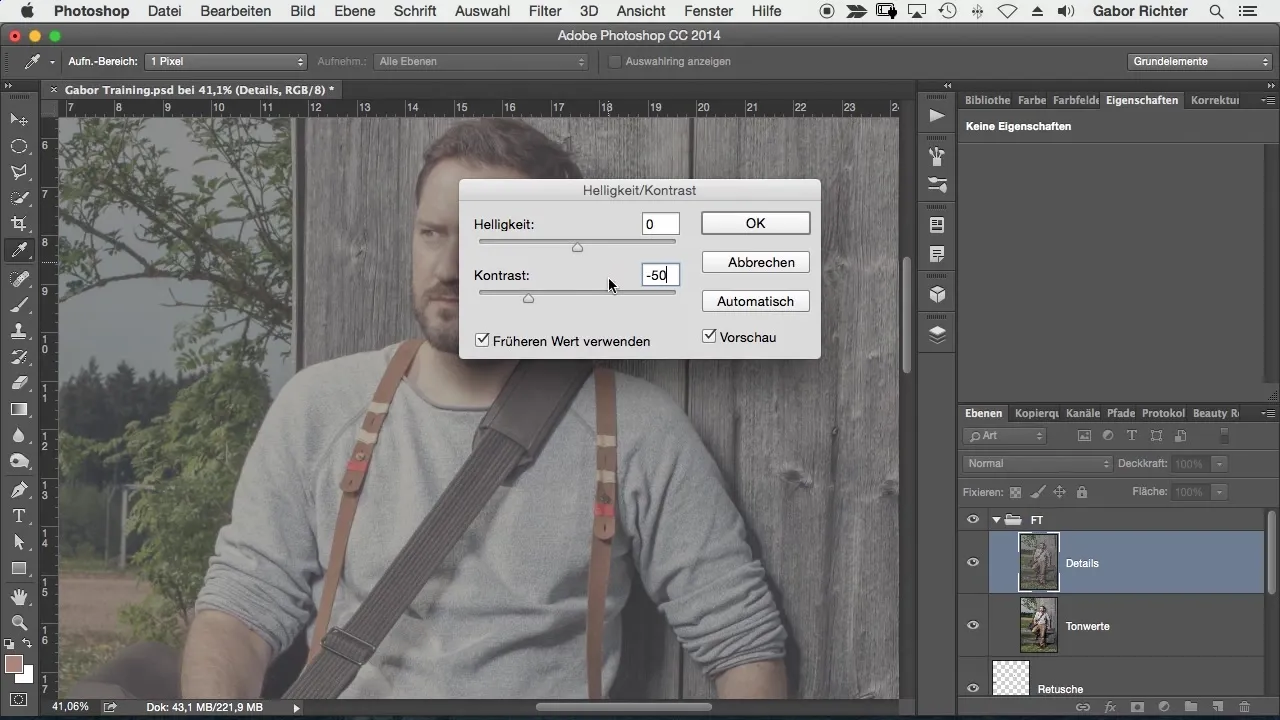Select the Hand tool
1280x720 pixels.
point(19,596)
